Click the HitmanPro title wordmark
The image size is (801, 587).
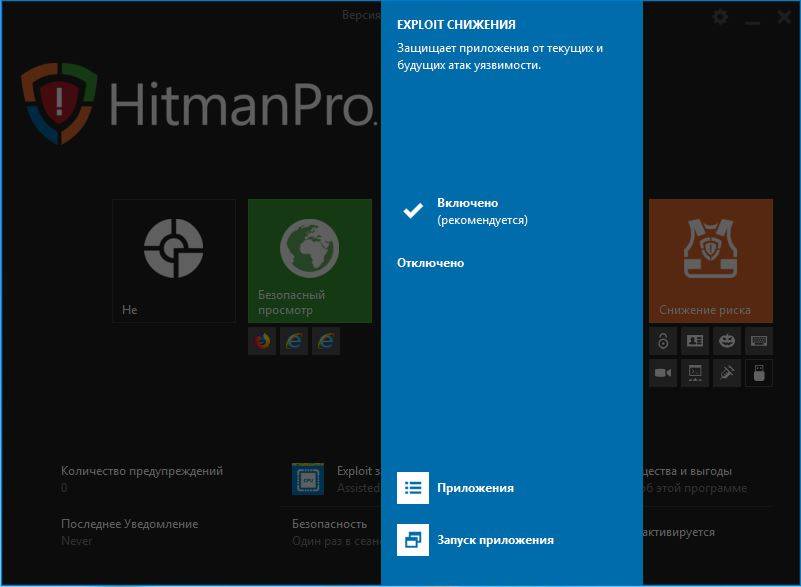click(244, 105)
